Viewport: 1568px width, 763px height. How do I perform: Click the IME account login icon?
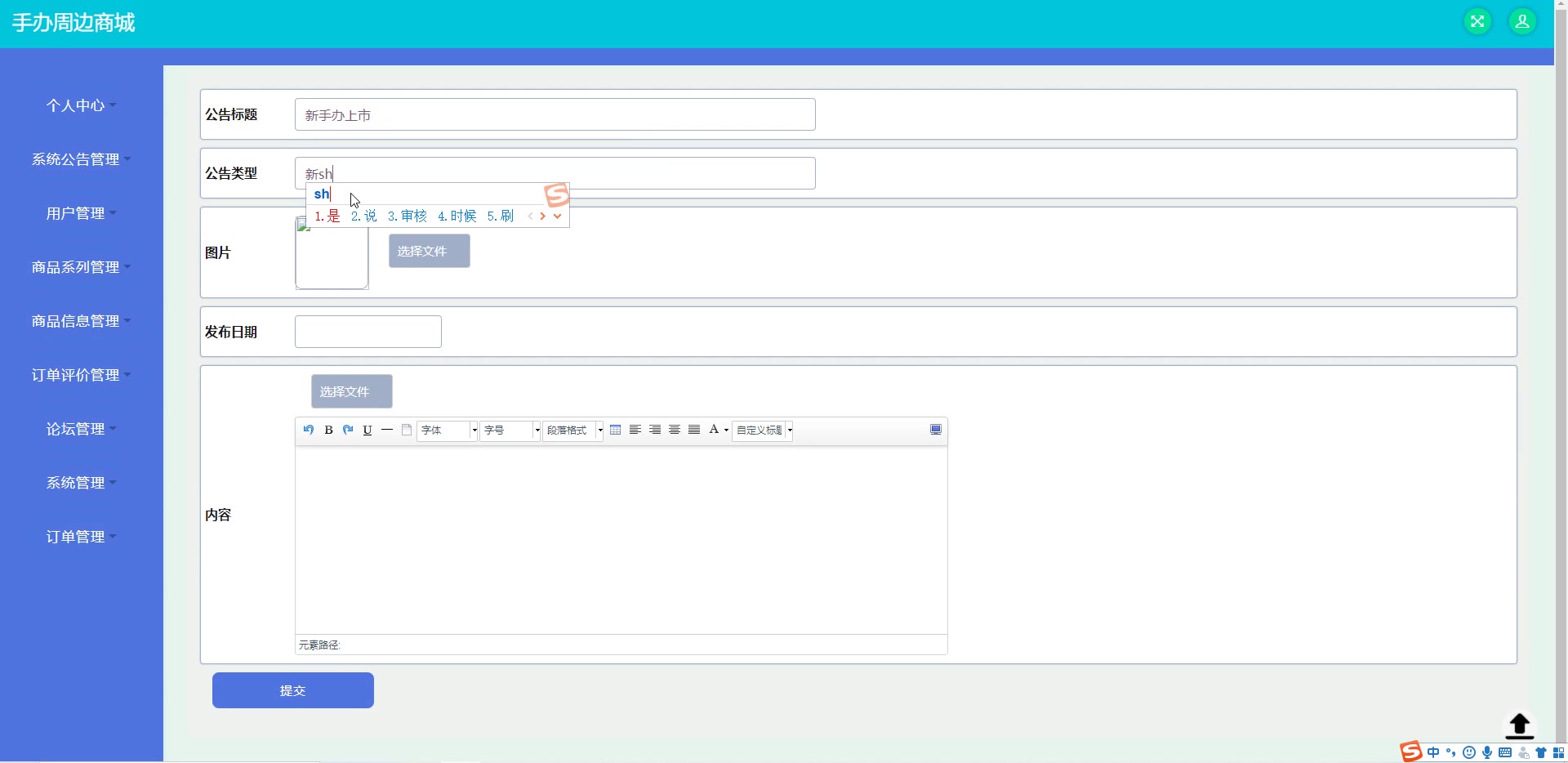(x=1523, y=753)
